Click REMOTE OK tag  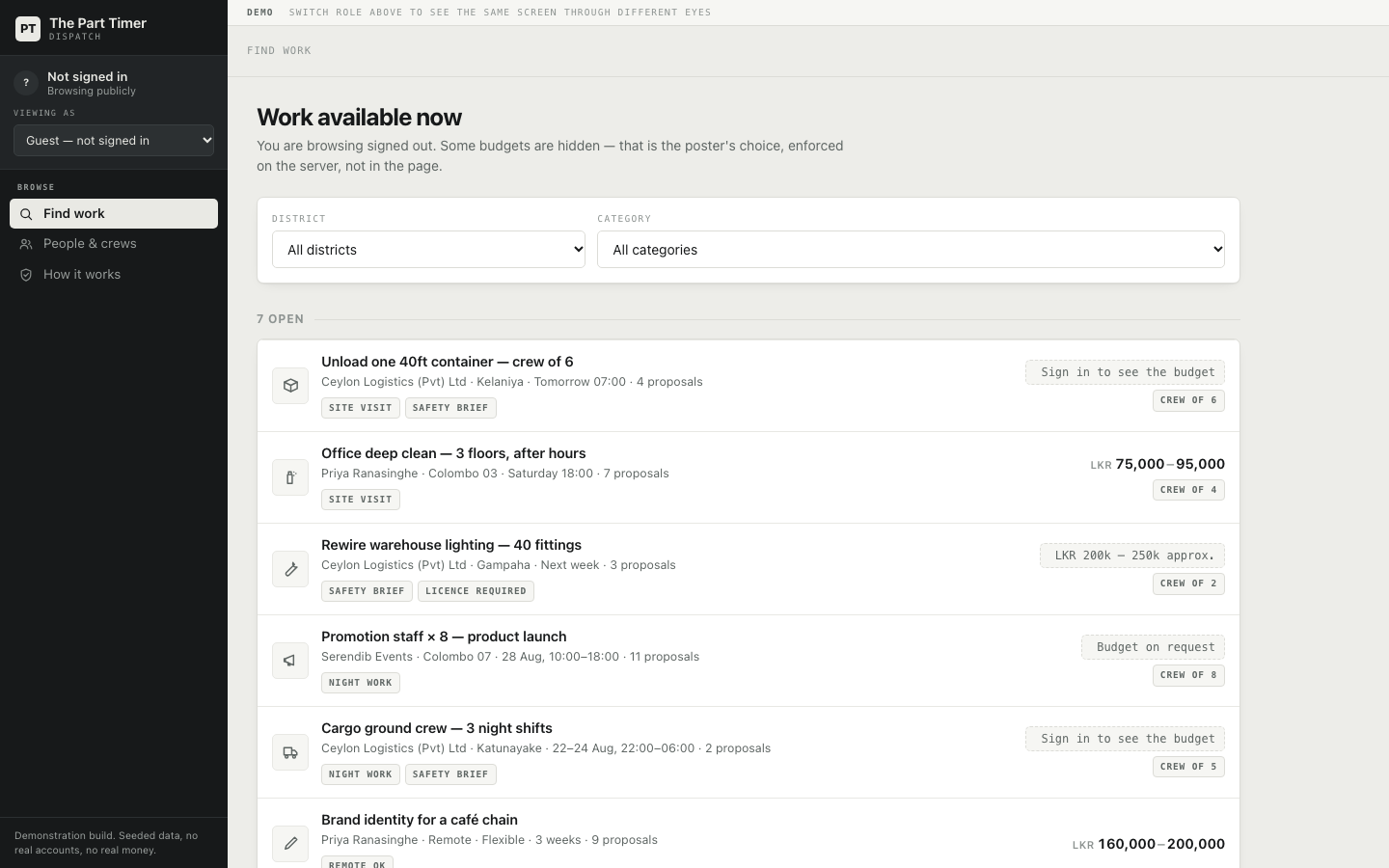(357, 863)
